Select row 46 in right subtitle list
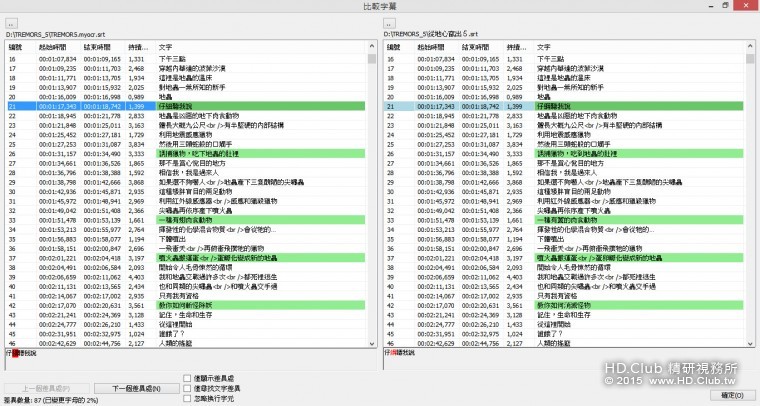 tap(565, 343)
